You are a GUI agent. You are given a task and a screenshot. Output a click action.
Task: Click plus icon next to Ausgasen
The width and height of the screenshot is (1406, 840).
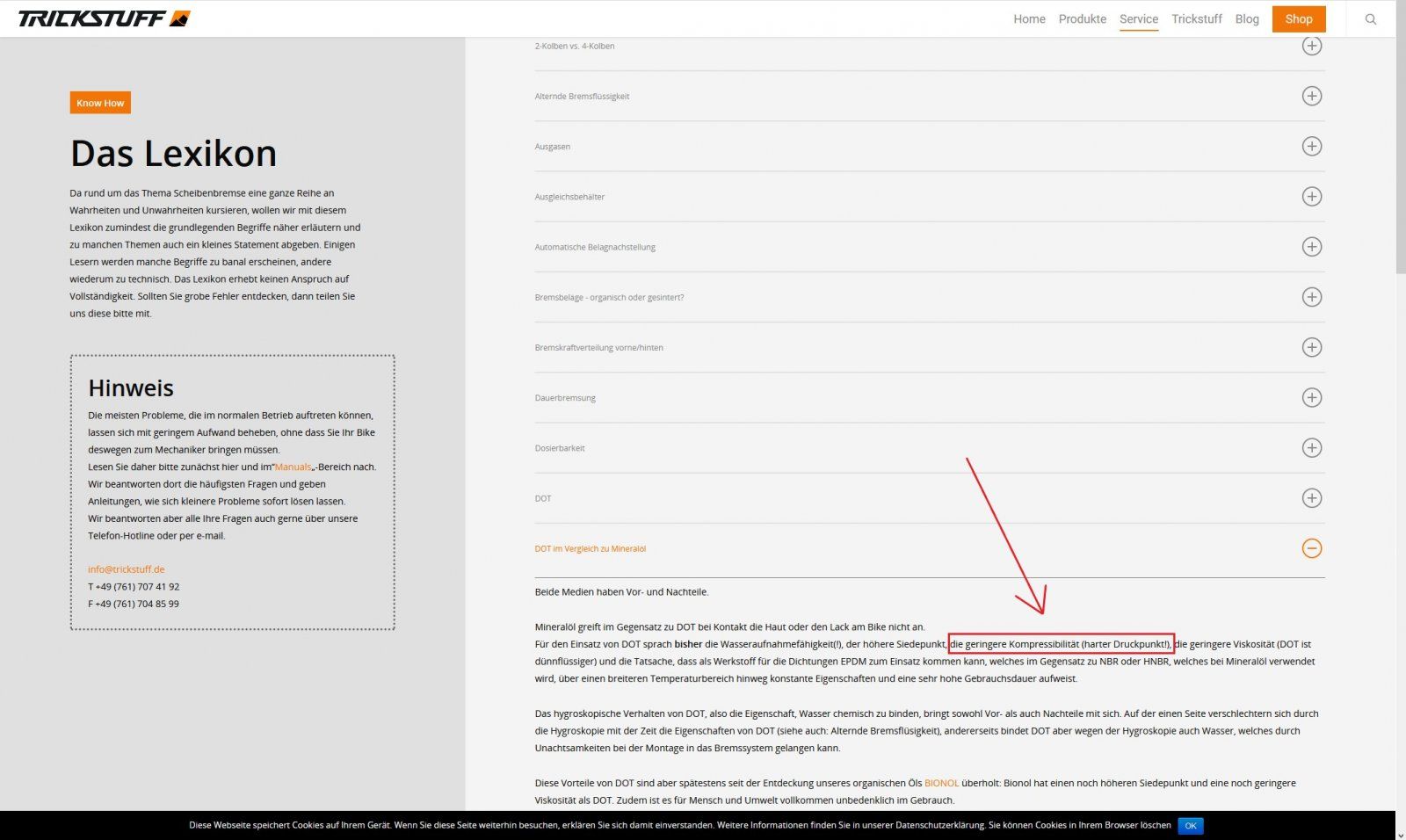click(x=1311, y=146)
